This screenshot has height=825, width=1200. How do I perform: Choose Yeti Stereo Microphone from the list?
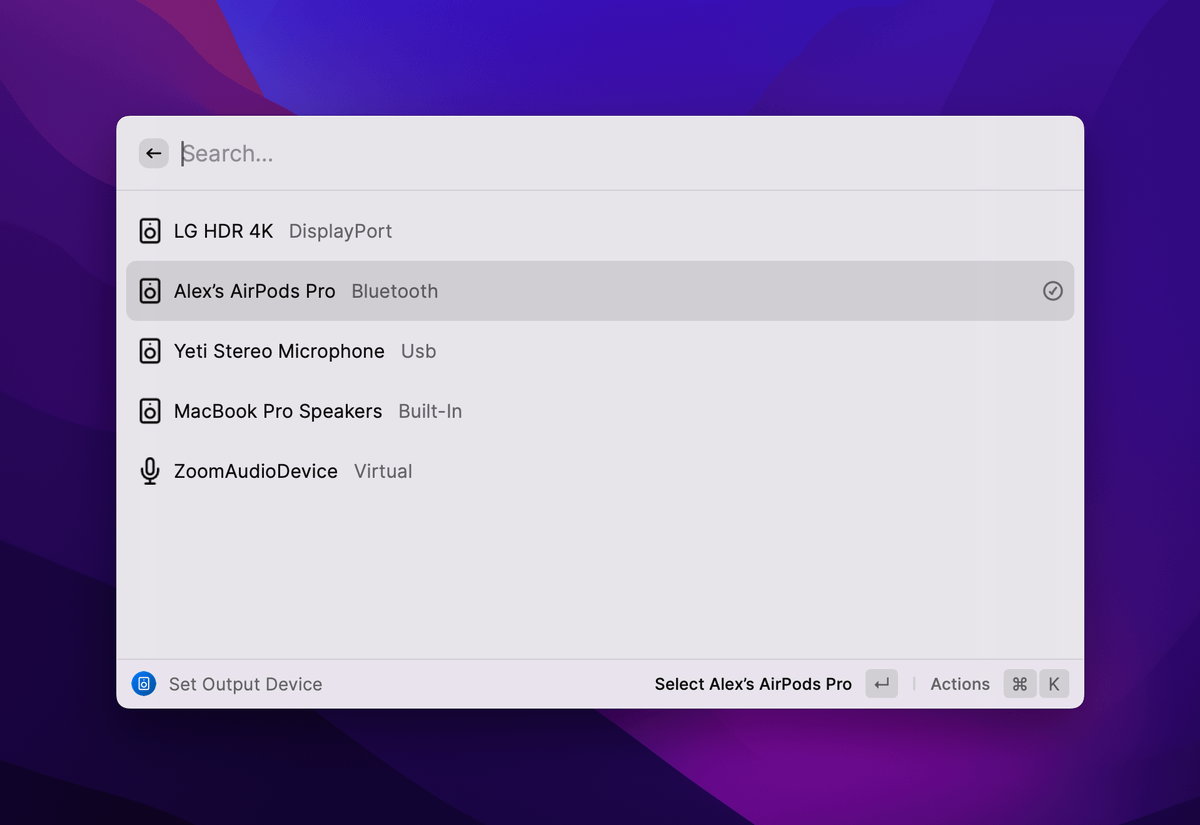[x=279, y=351]
